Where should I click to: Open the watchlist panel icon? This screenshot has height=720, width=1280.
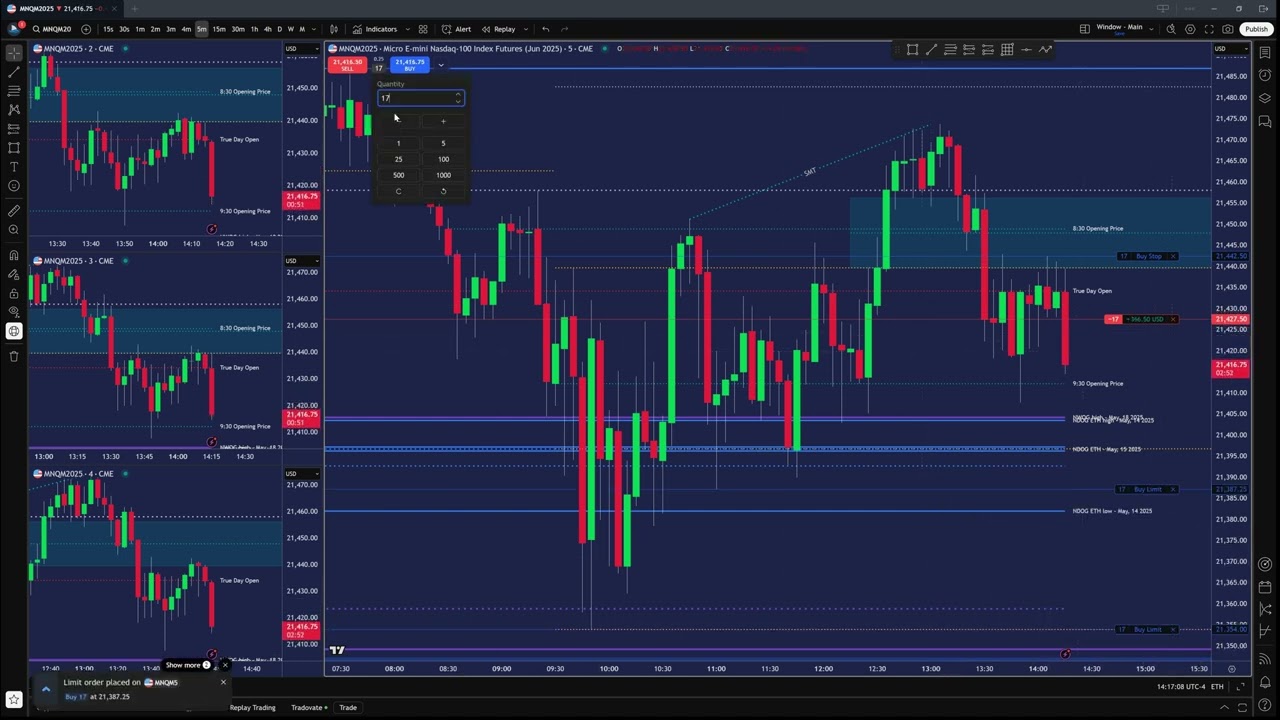[x=1265, y=53]
